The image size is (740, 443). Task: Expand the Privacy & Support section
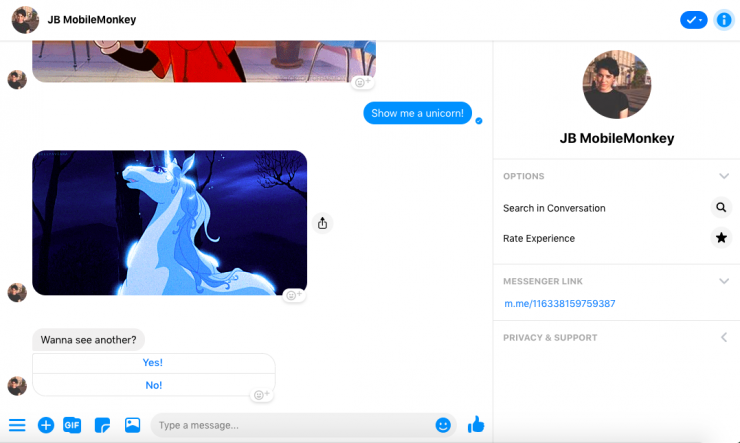click(x=723, y=337)
